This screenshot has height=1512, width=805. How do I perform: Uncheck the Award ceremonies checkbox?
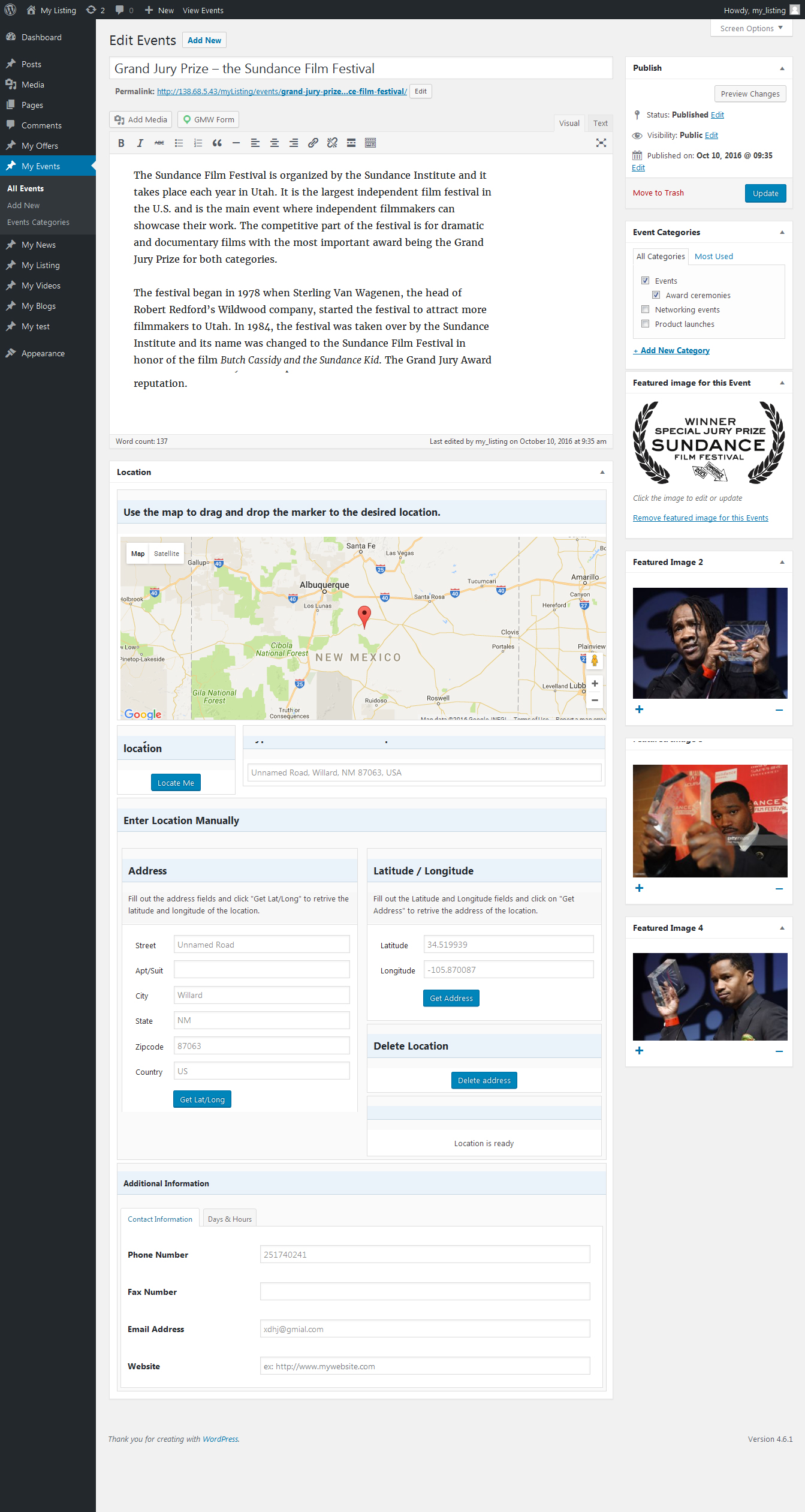656,294
